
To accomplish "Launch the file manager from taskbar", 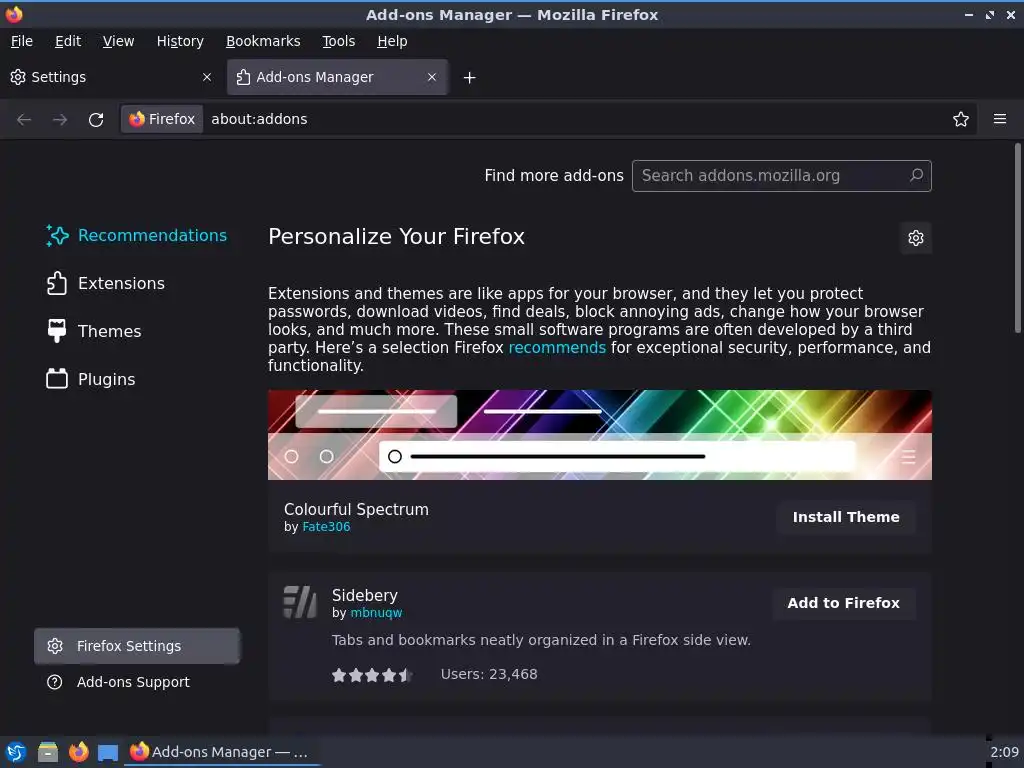I will point(48,752).
